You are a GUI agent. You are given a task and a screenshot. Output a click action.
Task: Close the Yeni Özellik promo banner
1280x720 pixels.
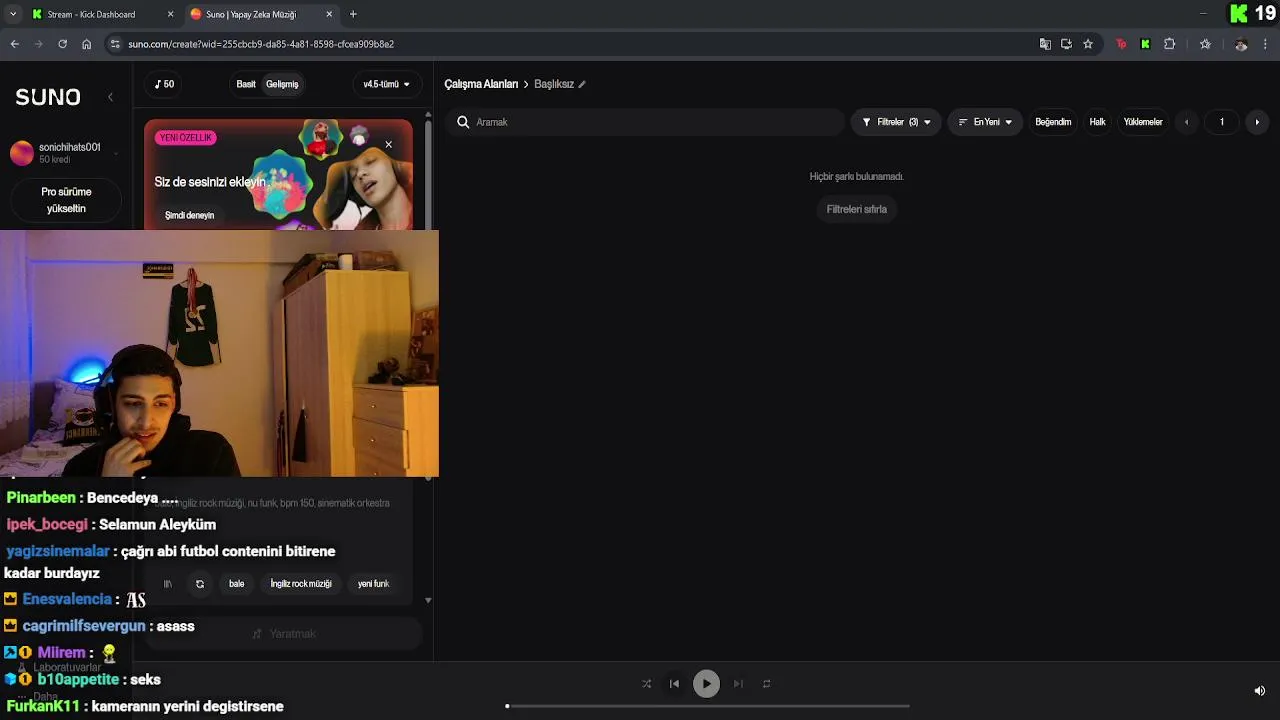(388, 145)
